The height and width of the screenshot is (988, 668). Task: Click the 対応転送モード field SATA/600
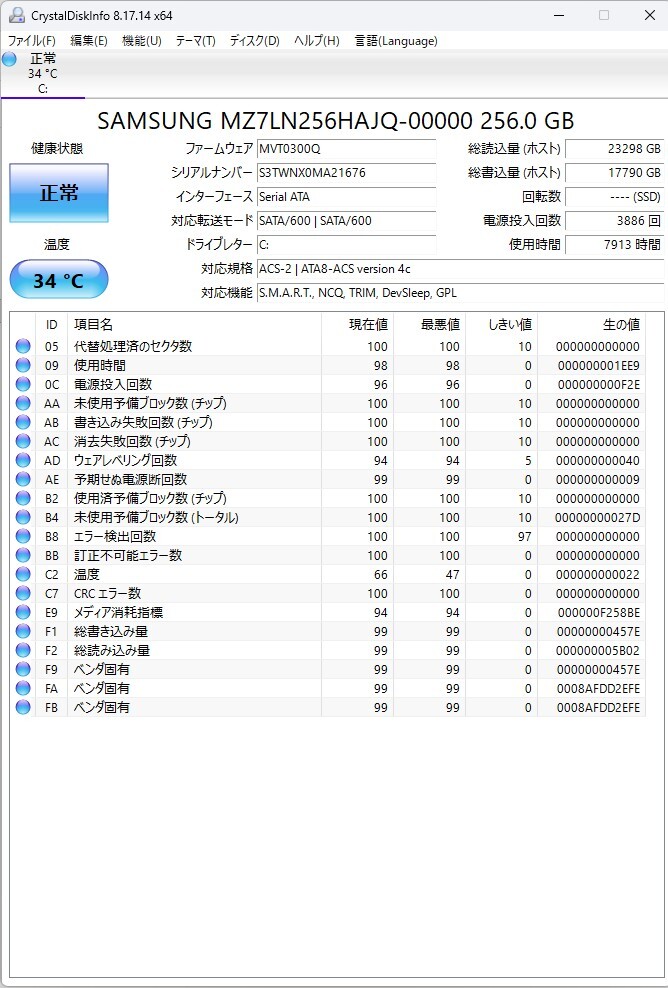coord(347,221)
